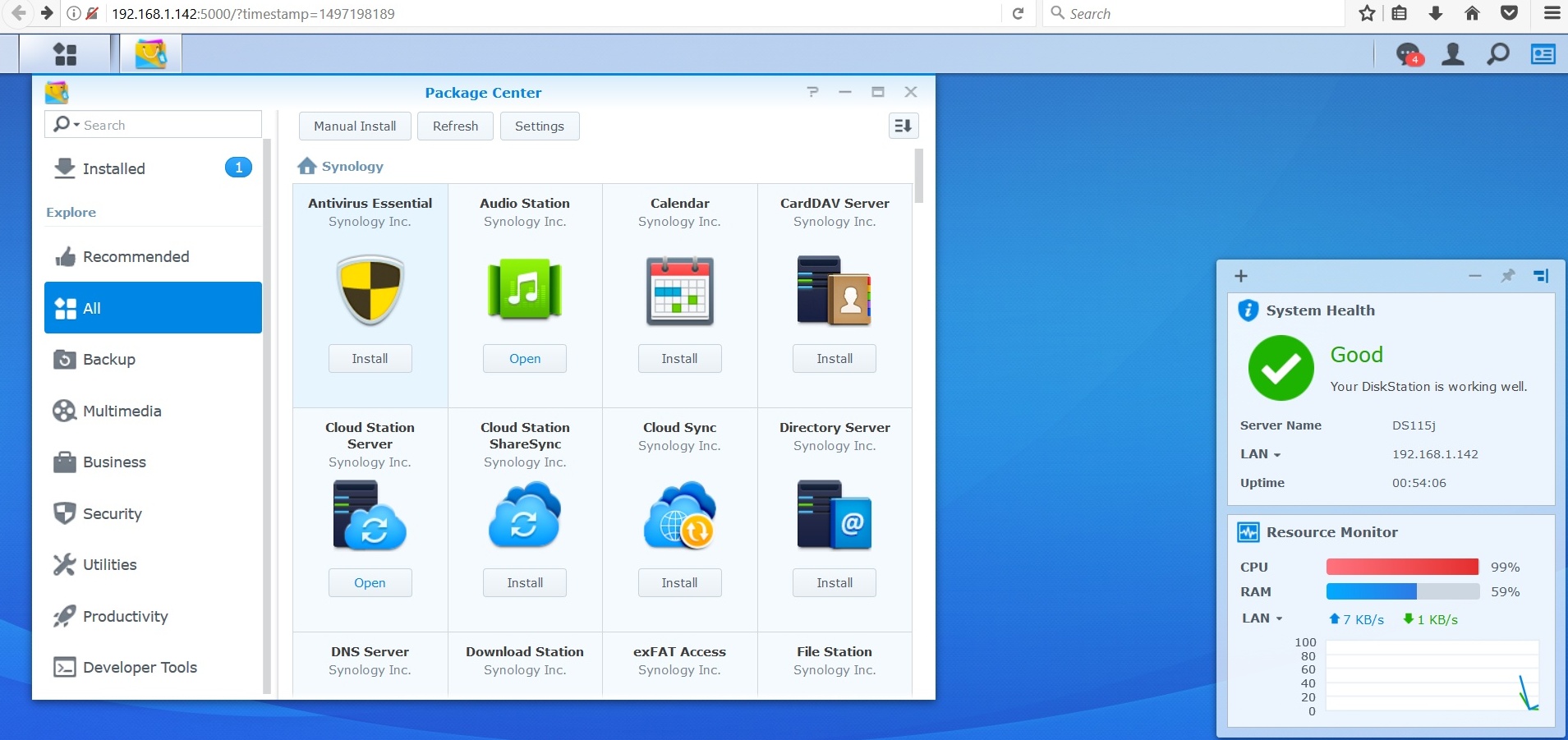Click the browser search box
Screen dimensions: 1568x740
pyautogui.click(x=1193, y=13)
